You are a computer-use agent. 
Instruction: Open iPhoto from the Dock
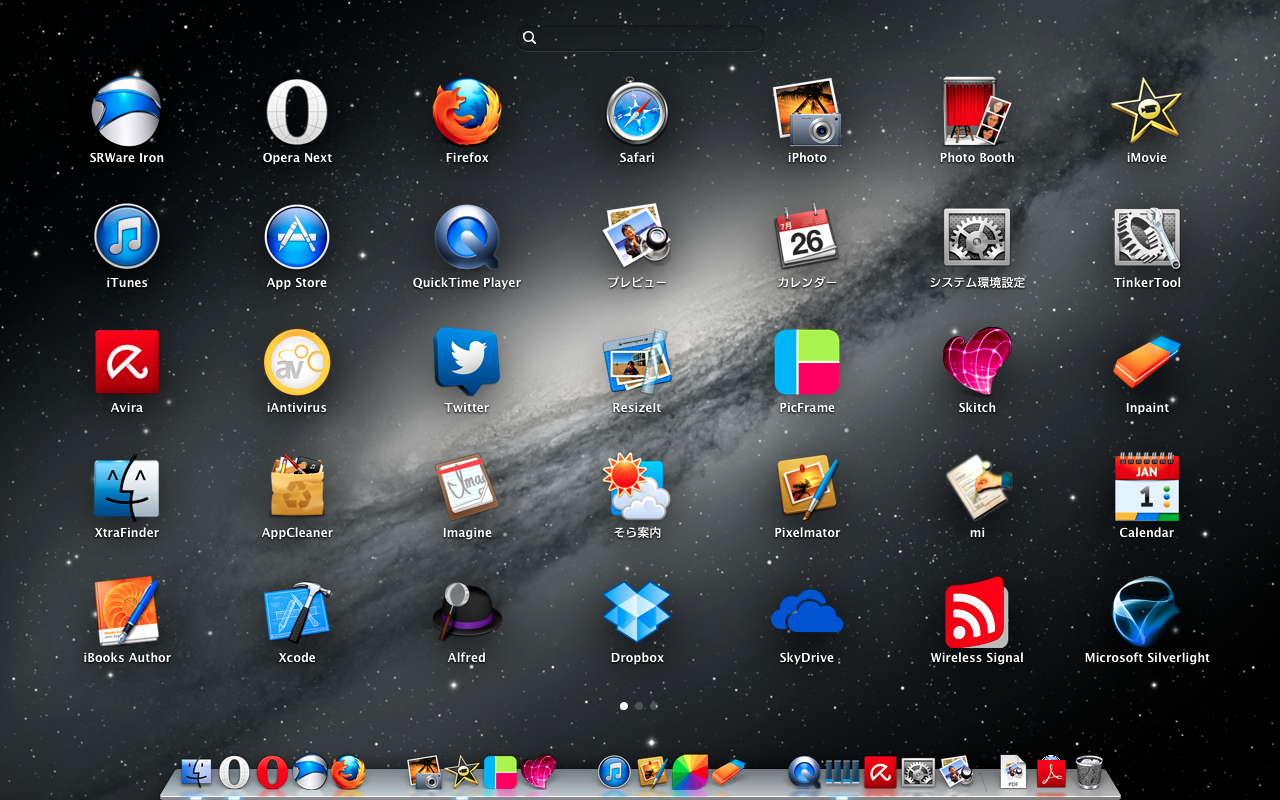coord(425,772)
